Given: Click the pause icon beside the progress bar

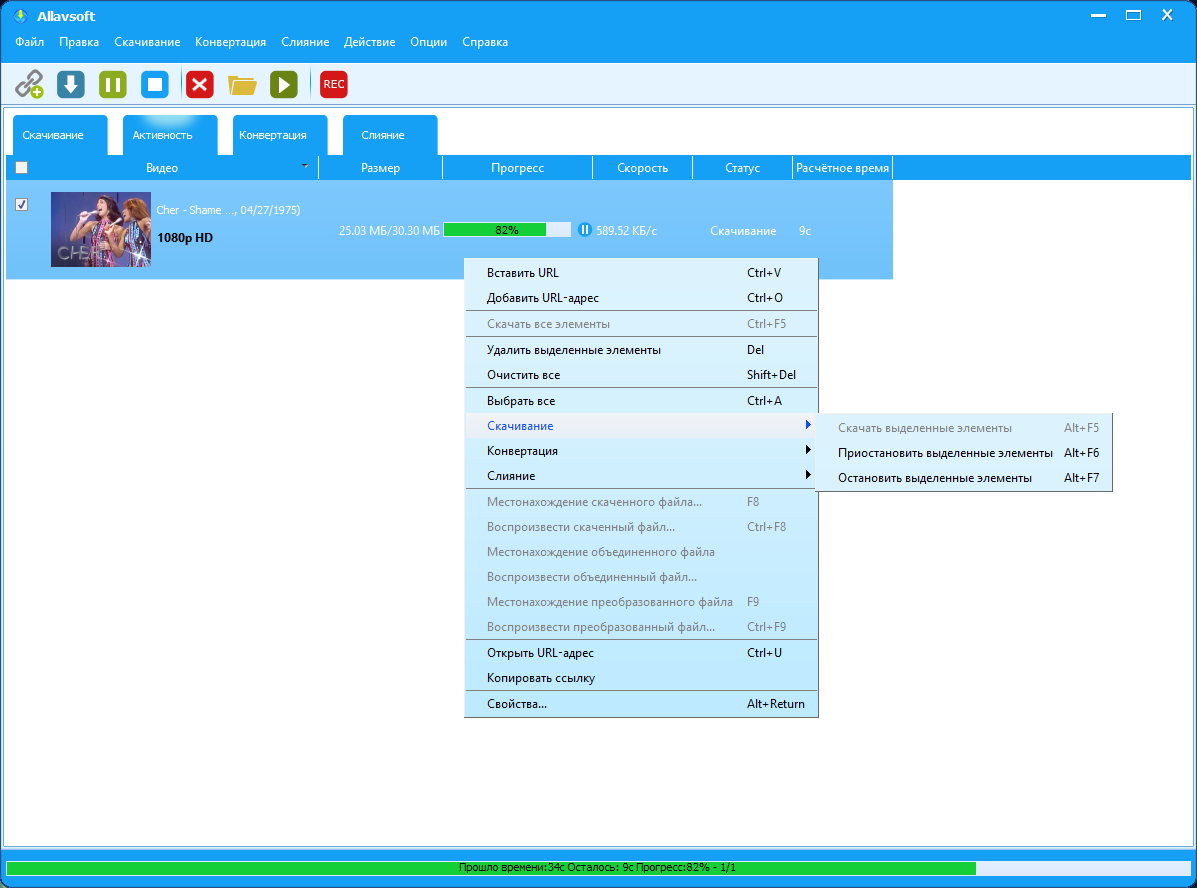Looking at the screenshot, I should [x=585, y=230].
